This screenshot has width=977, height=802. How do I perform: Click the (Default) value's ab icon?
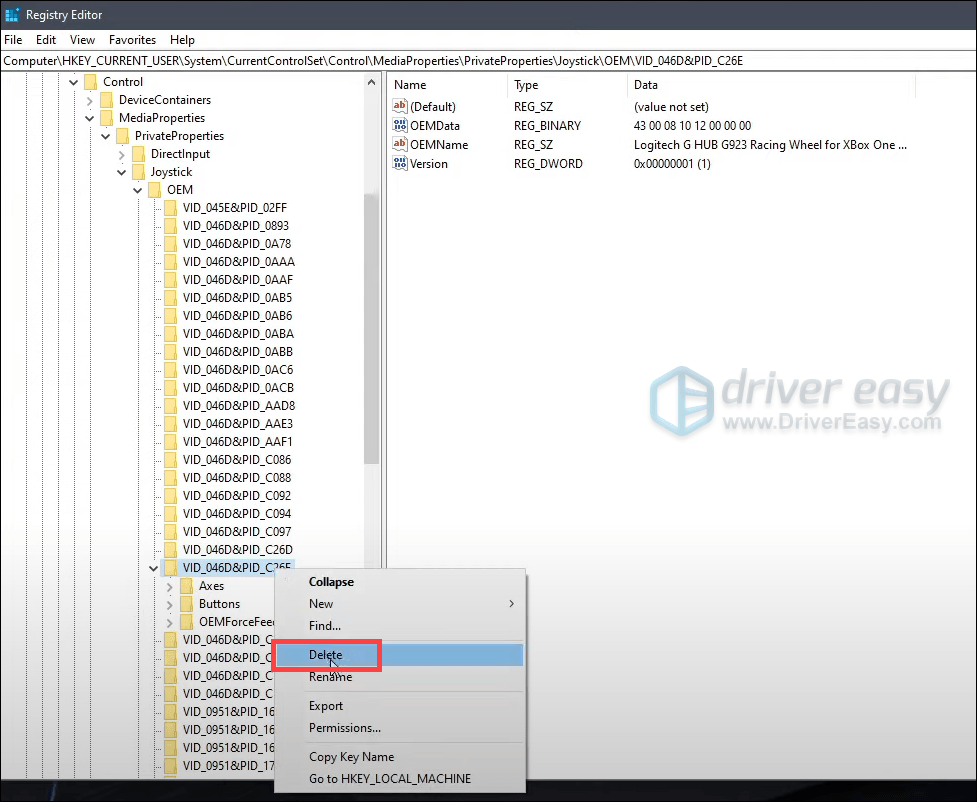pyautogui.click(x=401, y=106)
